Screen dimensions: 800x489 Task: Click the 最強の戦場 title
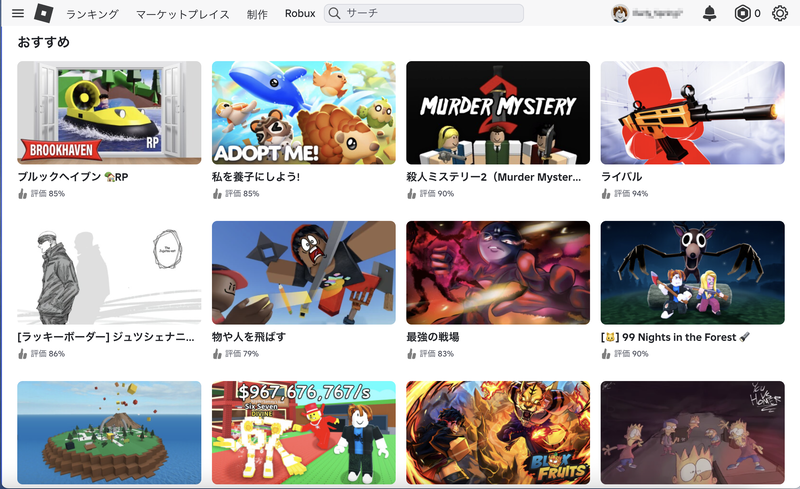(433, 337)
